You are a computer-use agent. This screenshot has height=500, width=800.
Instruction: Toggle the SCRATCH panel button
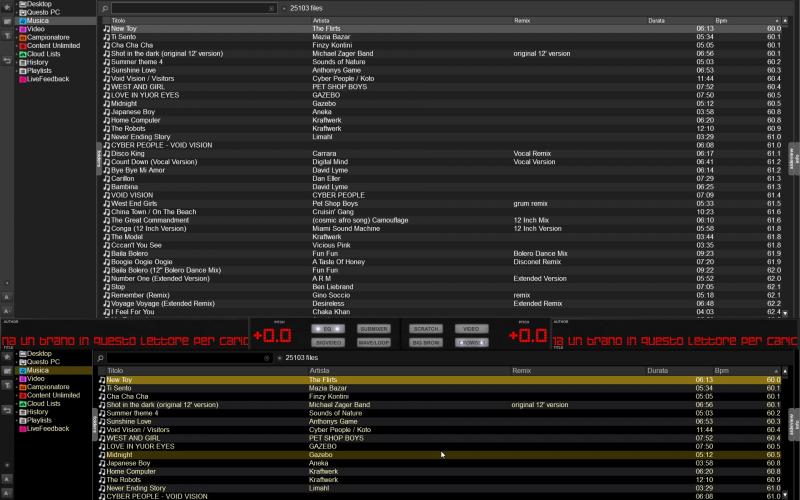tap(426, 329)
